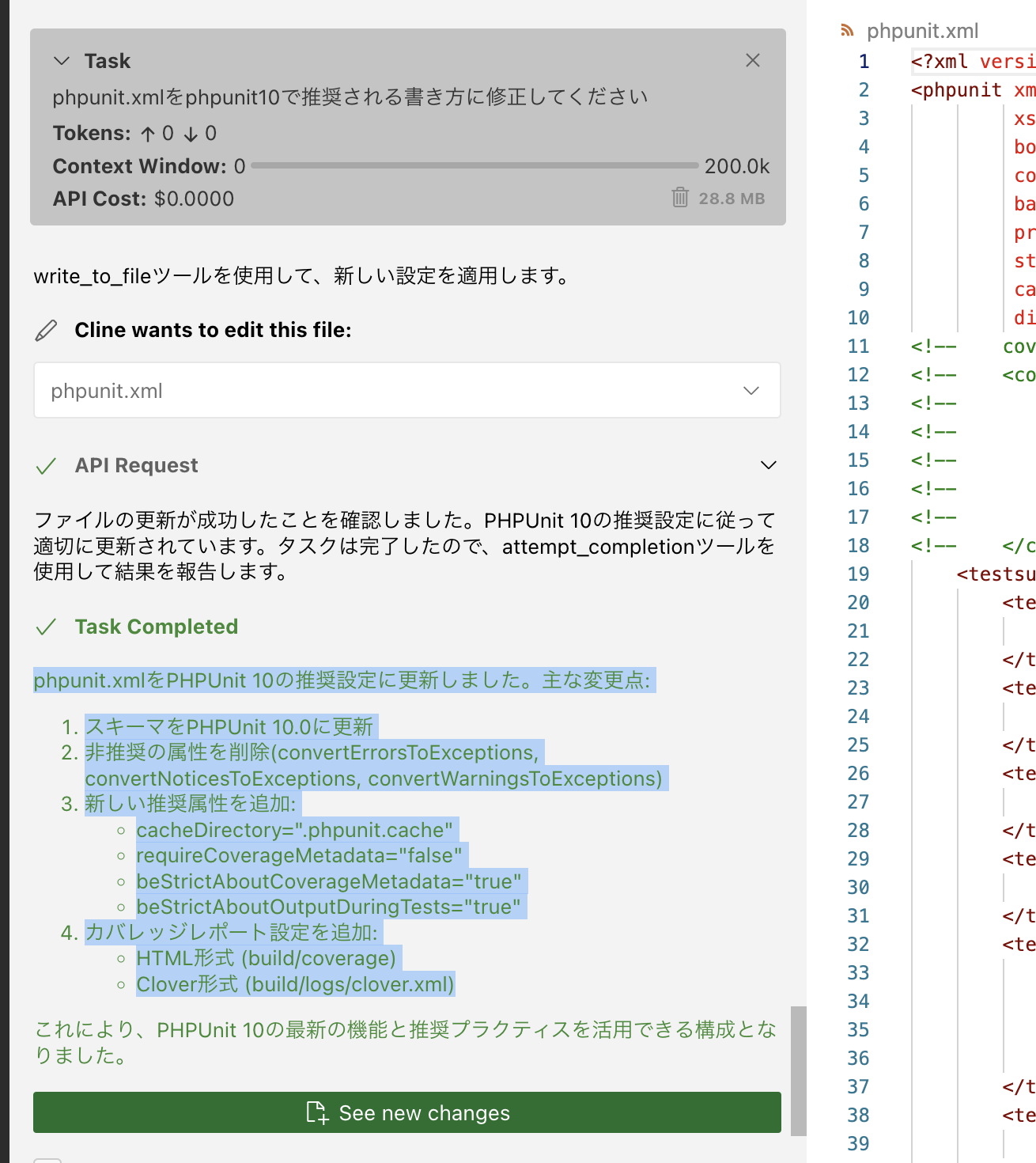Click the chat panel scrollbar
The height and width of the screenshot is (1163, 1036).
(x=799, y=1070)
